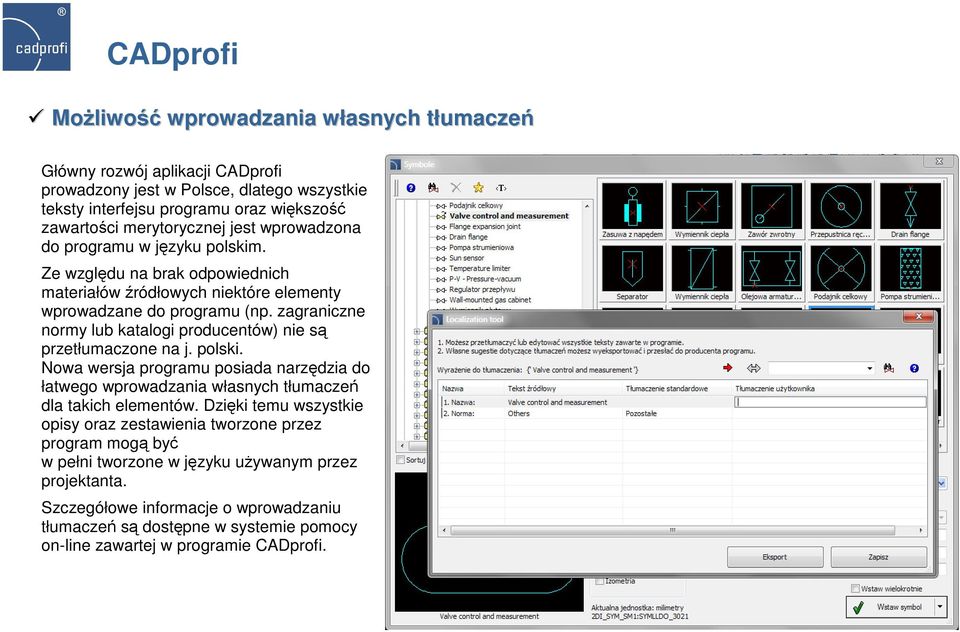Select Pompa strumieniowa tree item
The width and height of the screenshot is (960, 632).
pyautogui.click(x=481, y=247)
